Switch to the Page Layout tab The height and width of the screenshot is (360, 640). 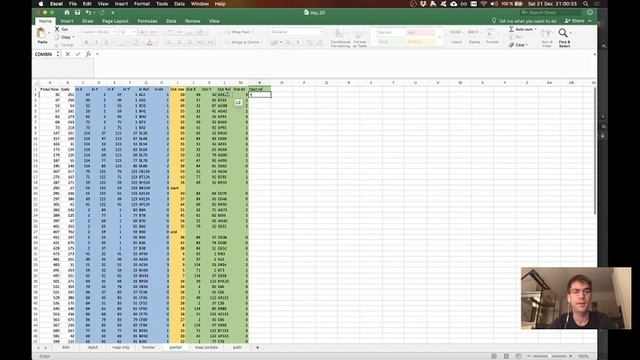(x=115, y=21)
